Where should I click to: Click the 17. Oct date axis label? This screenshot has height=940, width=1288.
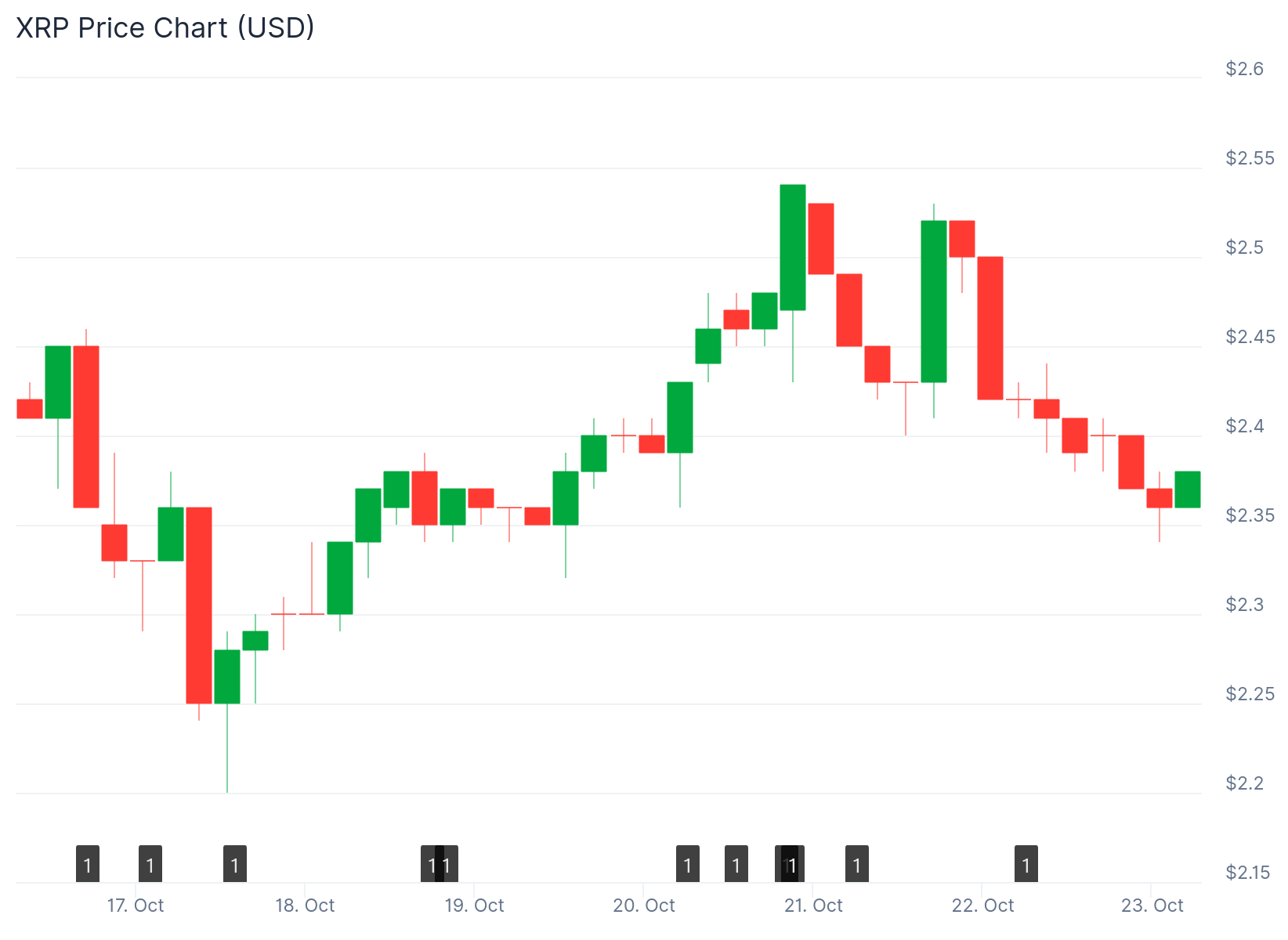click(136, 906)
